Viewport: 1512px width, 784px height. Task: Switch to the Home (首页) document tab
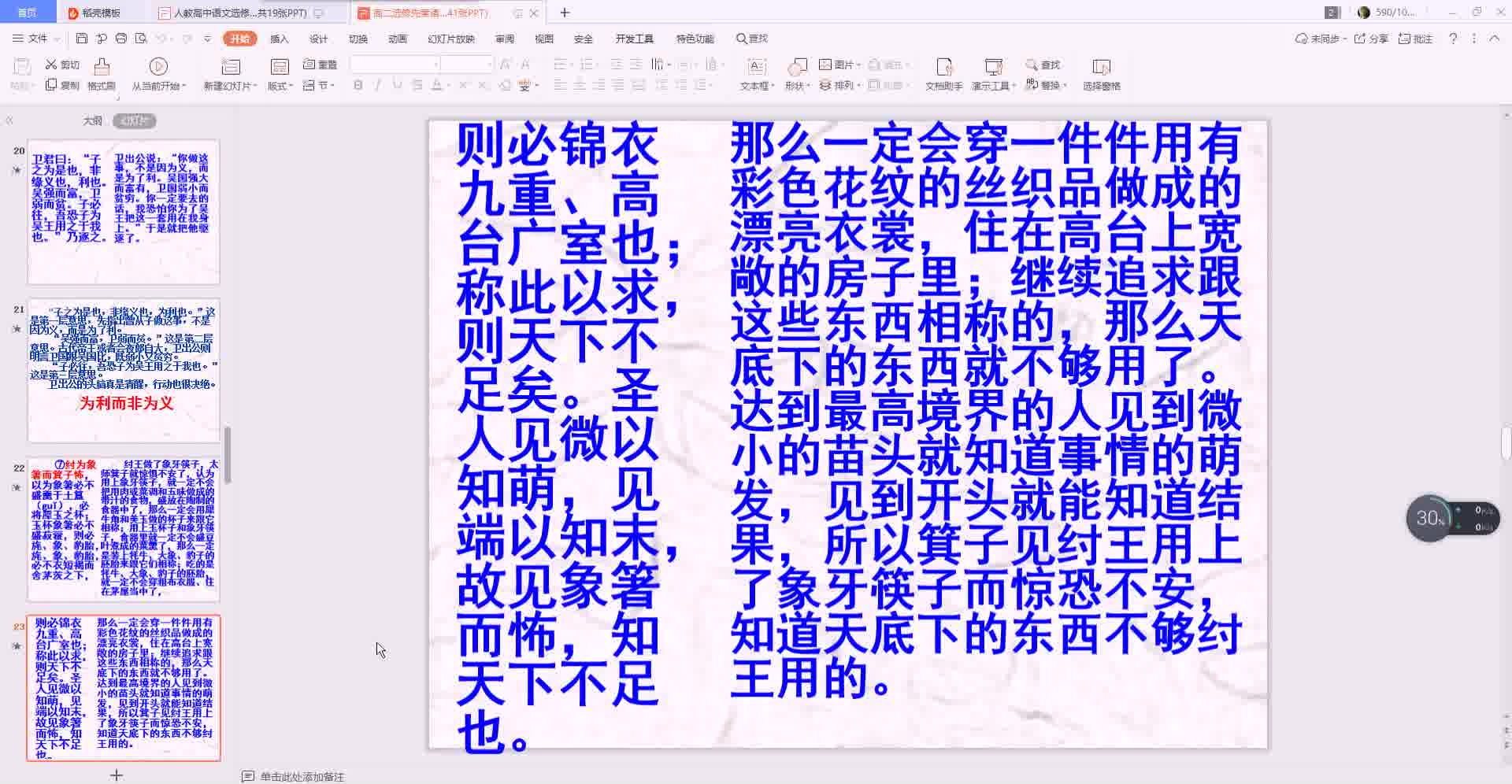[x=28, y=13]
